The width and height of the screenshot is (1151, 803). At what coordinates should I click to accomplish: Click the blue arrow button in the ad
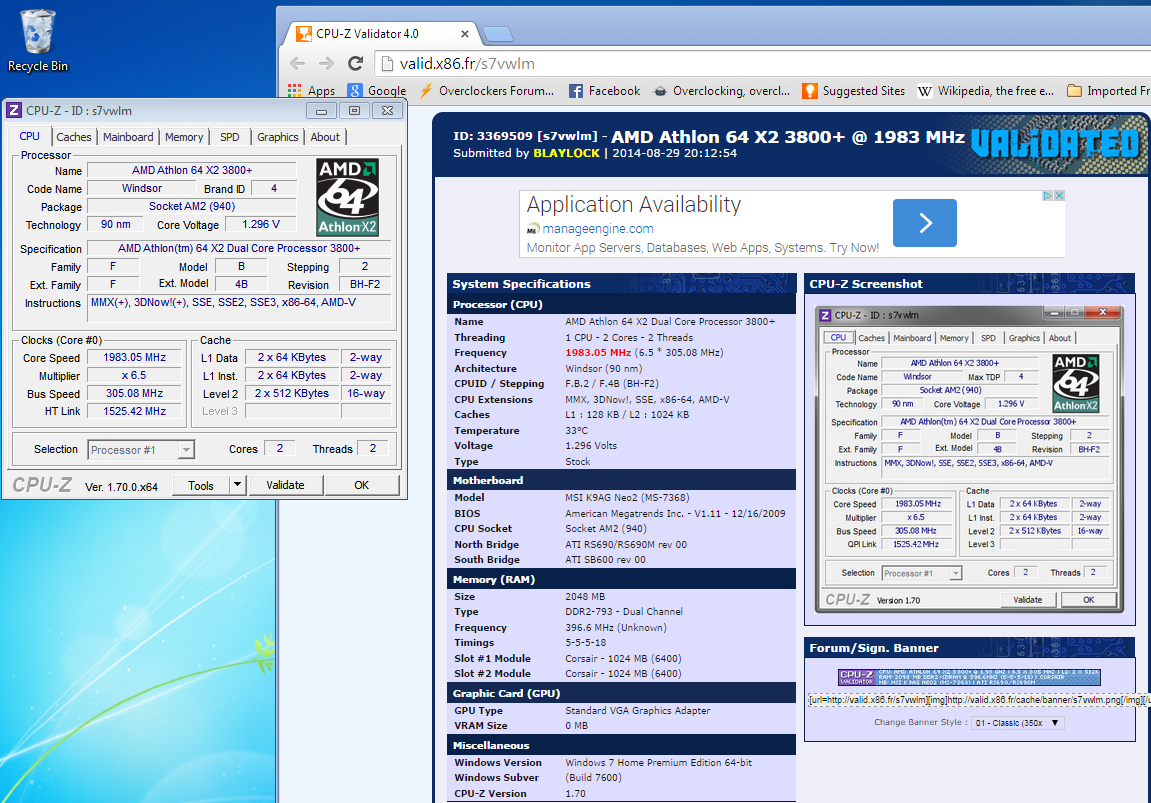[925, 222]
